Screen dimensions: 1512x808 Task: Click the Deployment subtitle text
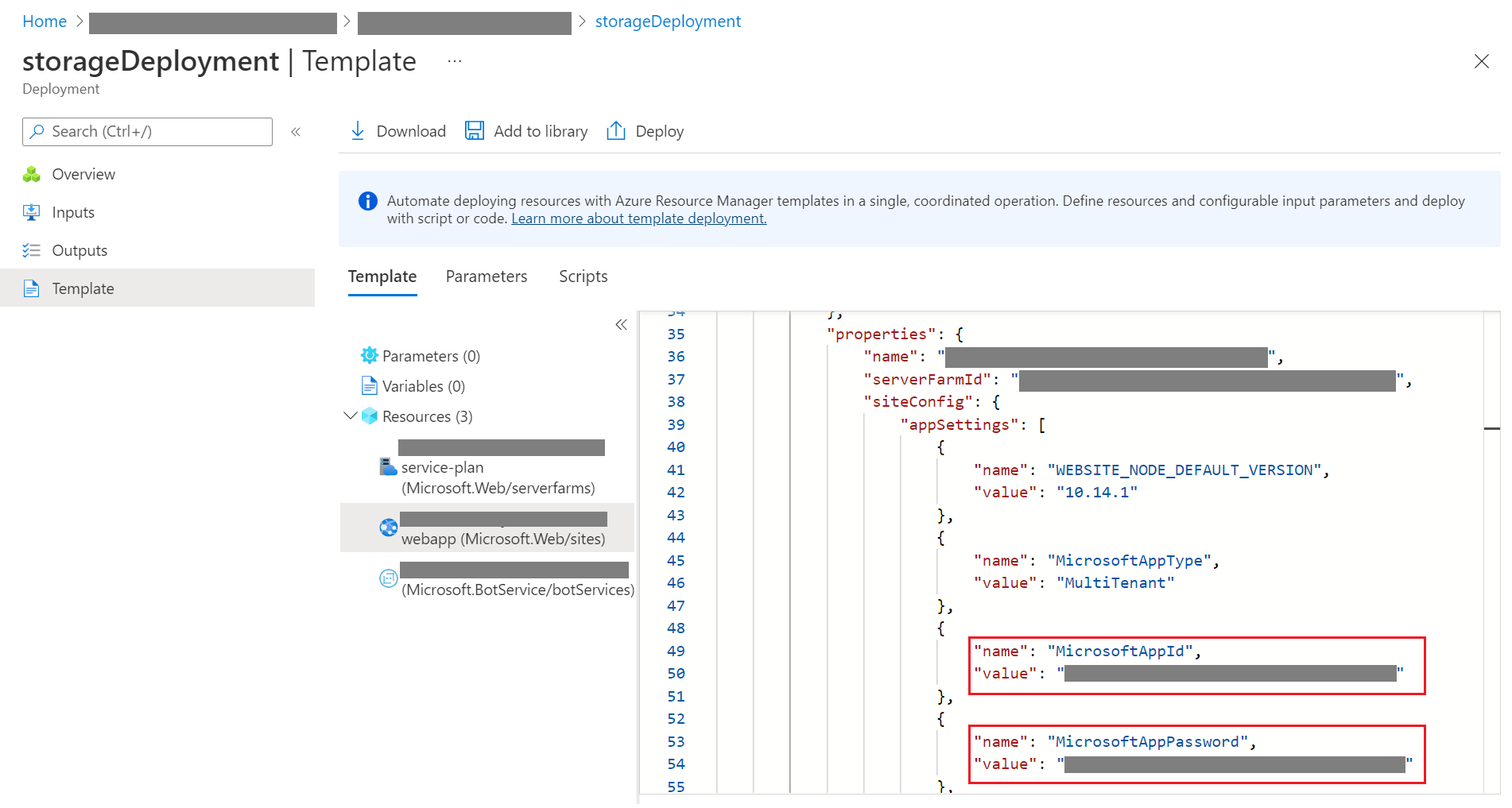pyautogui.click(x=61, y=89)
